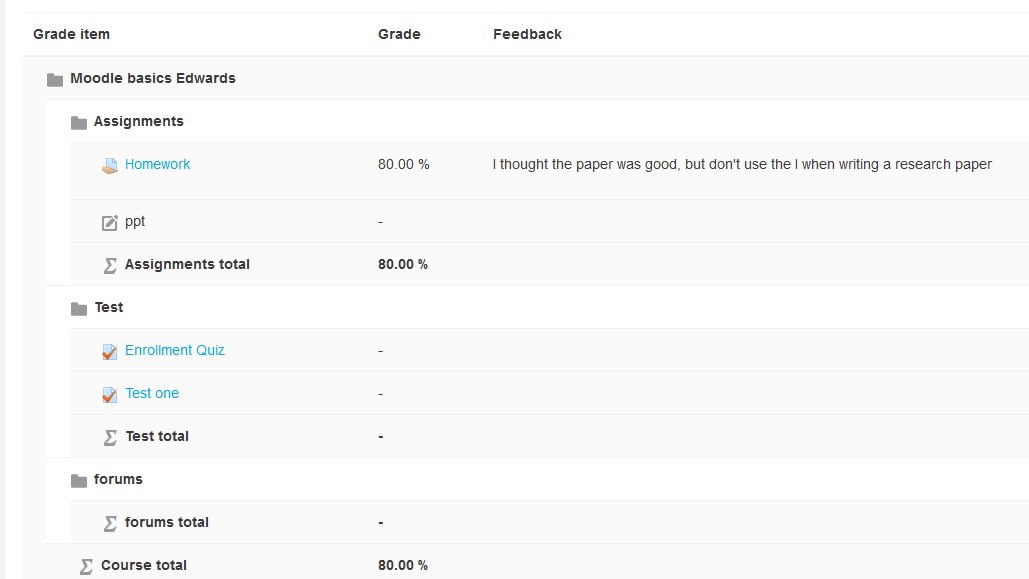Click the Grade column header

click(x=399, y=34)
